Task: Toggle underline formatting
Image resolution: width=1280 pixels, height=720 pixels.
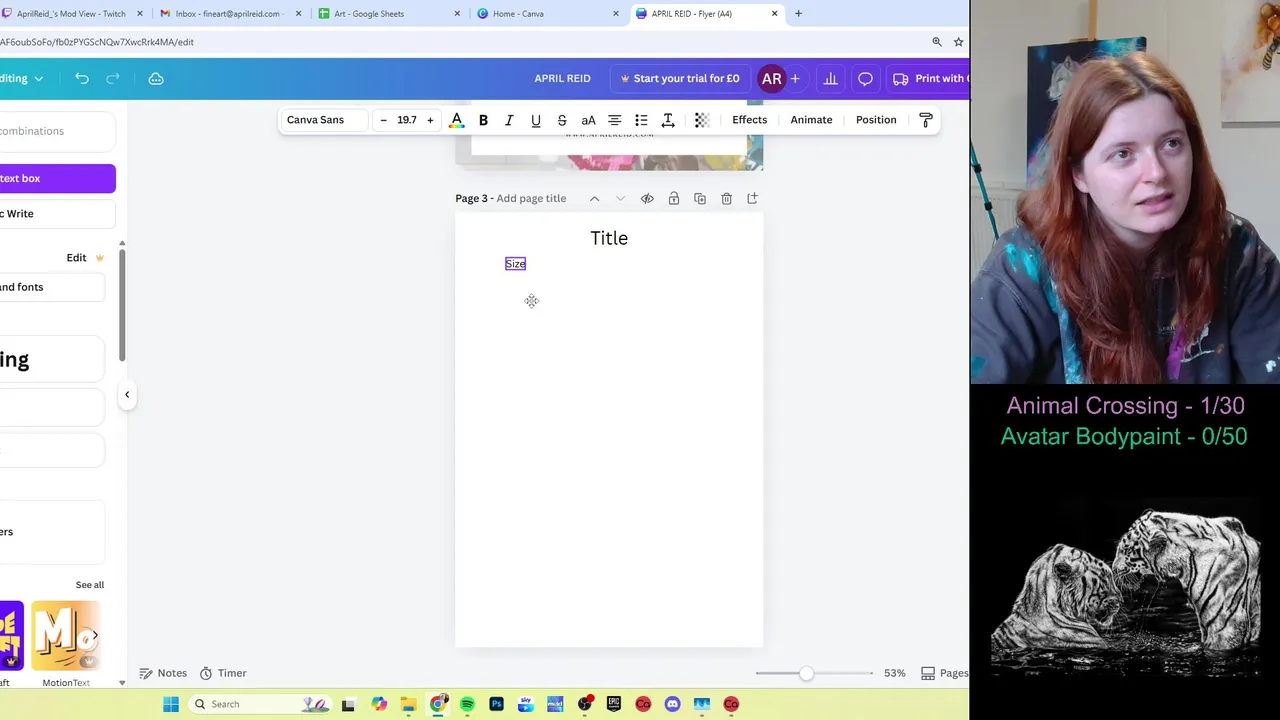Action: 536,120
